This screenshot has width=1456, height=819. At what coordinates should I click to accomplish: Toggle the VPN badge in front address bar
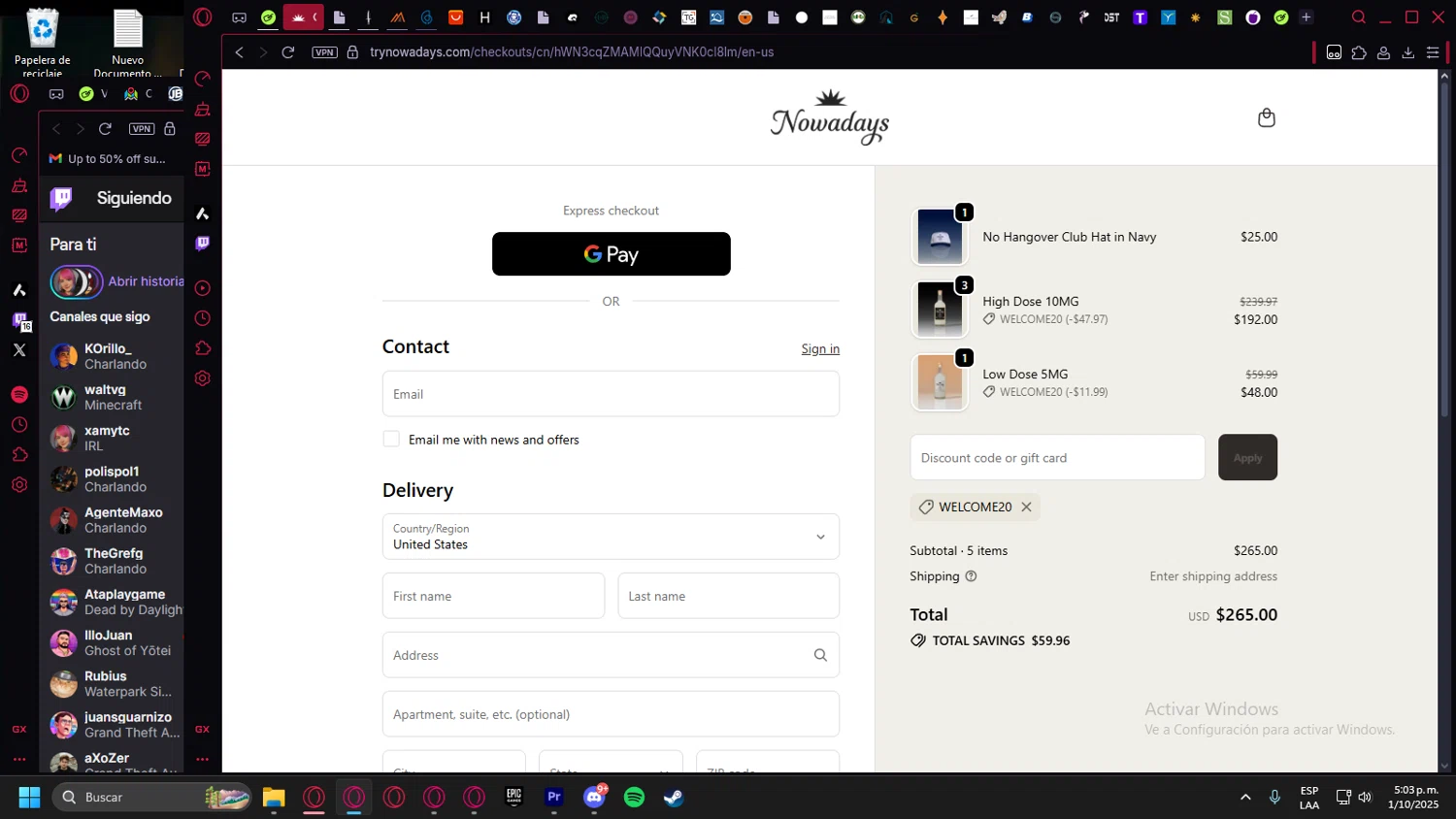[325, 52]
